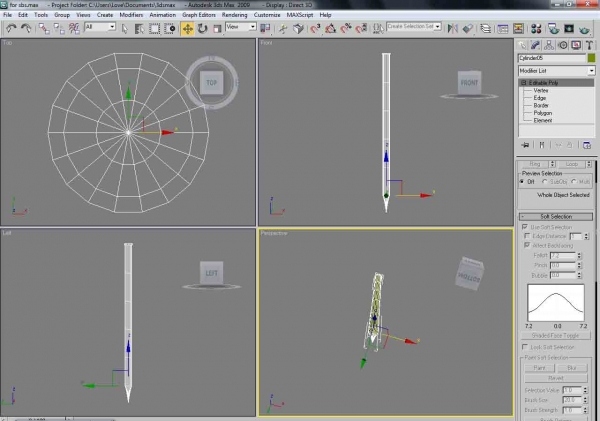Pick the Rectangular Selection Region tool
Image resolution: width=600 pixels, height=421 pixels.
pyautogui.click(x=155, y=28)
